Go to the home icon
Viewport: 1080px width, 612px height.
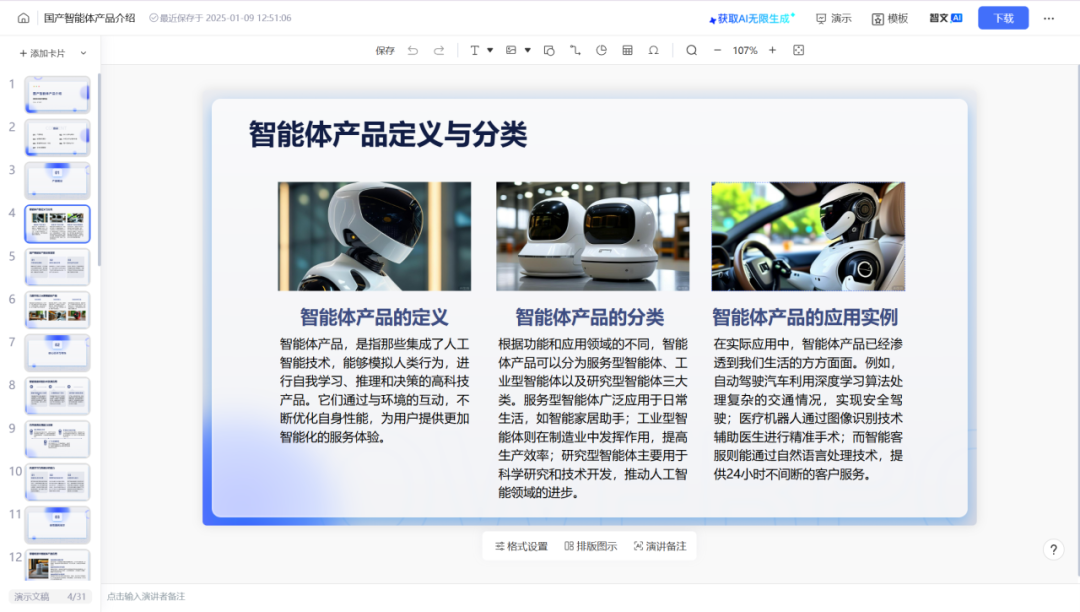pyautogui.click(x=23, y=18)
